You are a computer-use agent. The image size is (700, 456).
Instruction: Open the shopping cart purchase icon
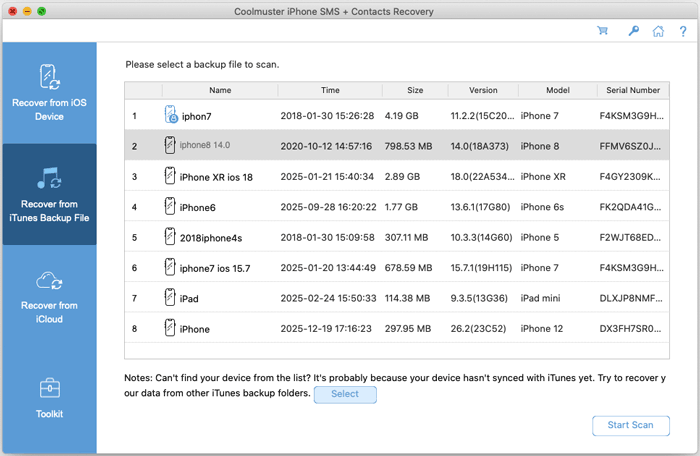pos(602,30)
